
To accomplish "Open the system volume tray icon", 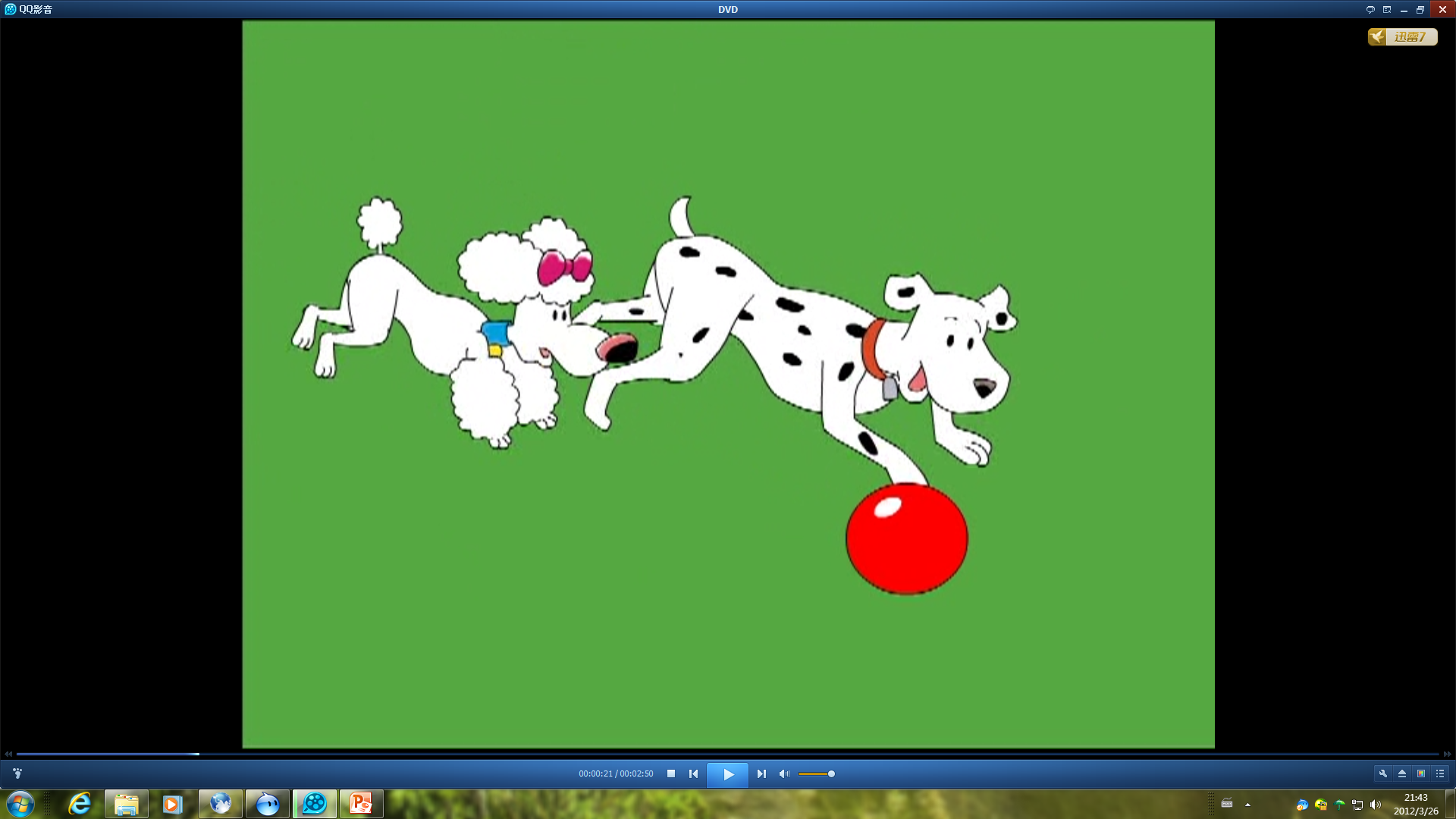I will [x=1376, y=805].
